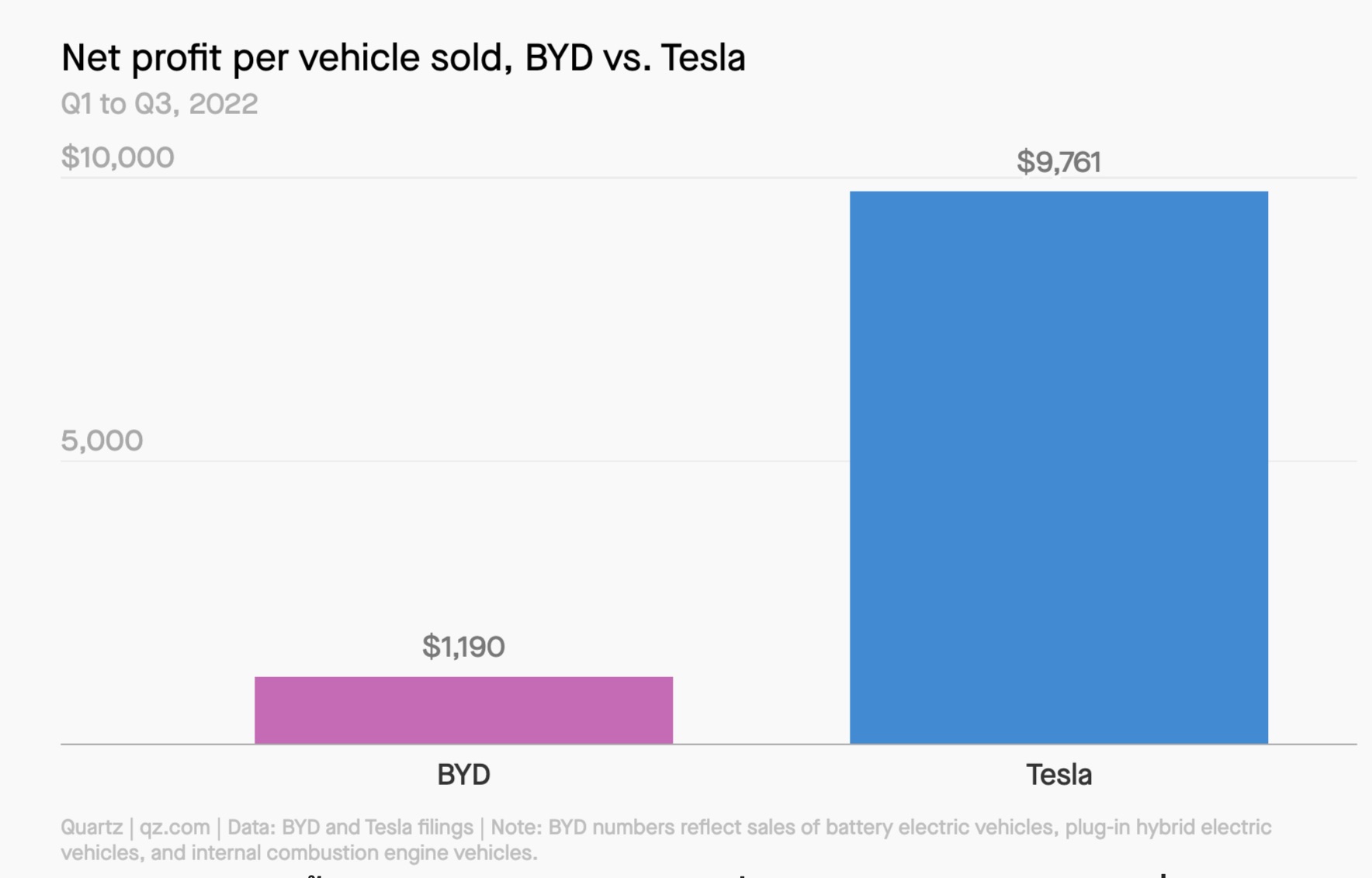
Task: Click "Data: BYD and Tesla filings" text
Action: pyautogui.click(x=350, y=828)
